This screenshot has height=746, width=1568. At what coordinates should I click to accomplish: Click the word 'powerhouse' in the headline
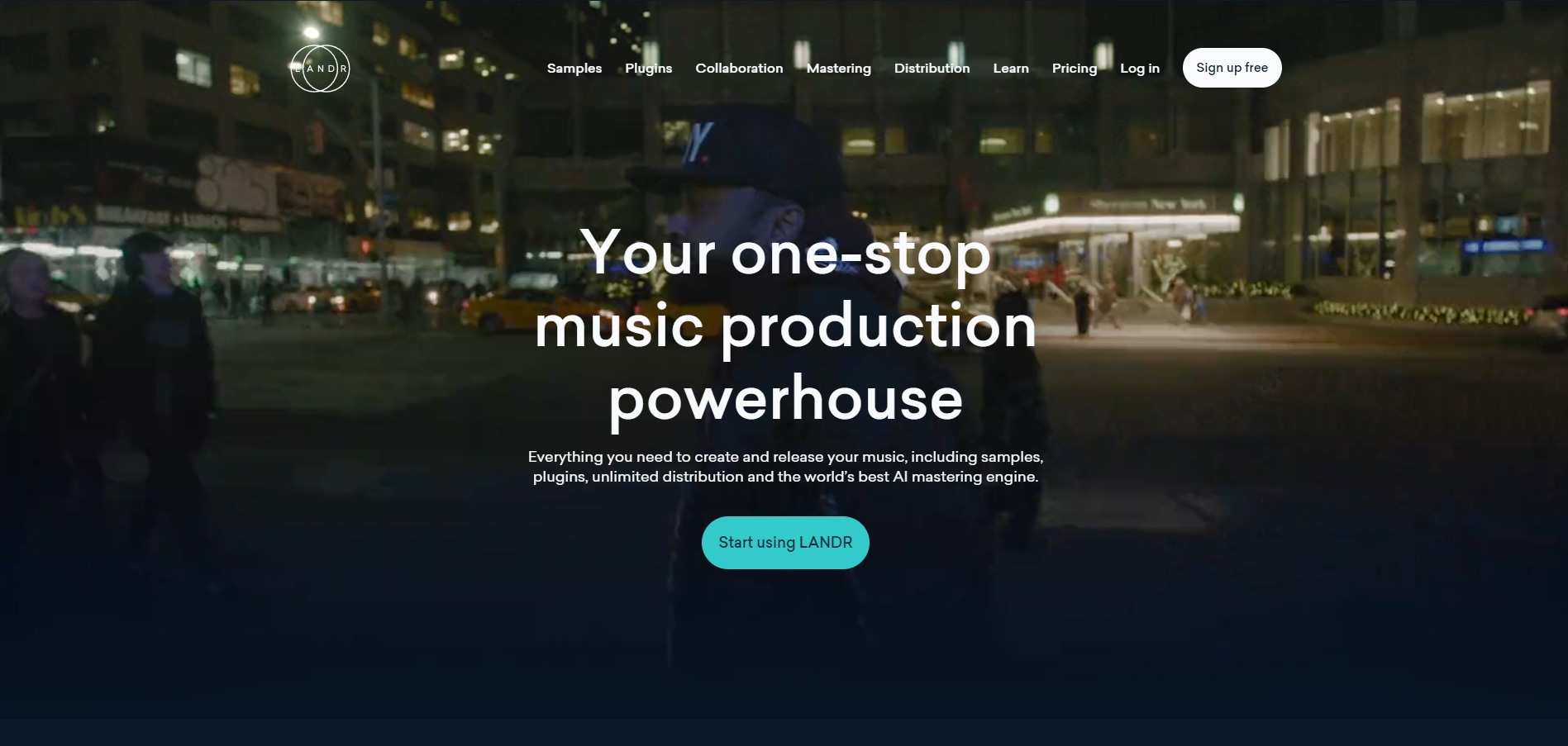tap(785, 399)
